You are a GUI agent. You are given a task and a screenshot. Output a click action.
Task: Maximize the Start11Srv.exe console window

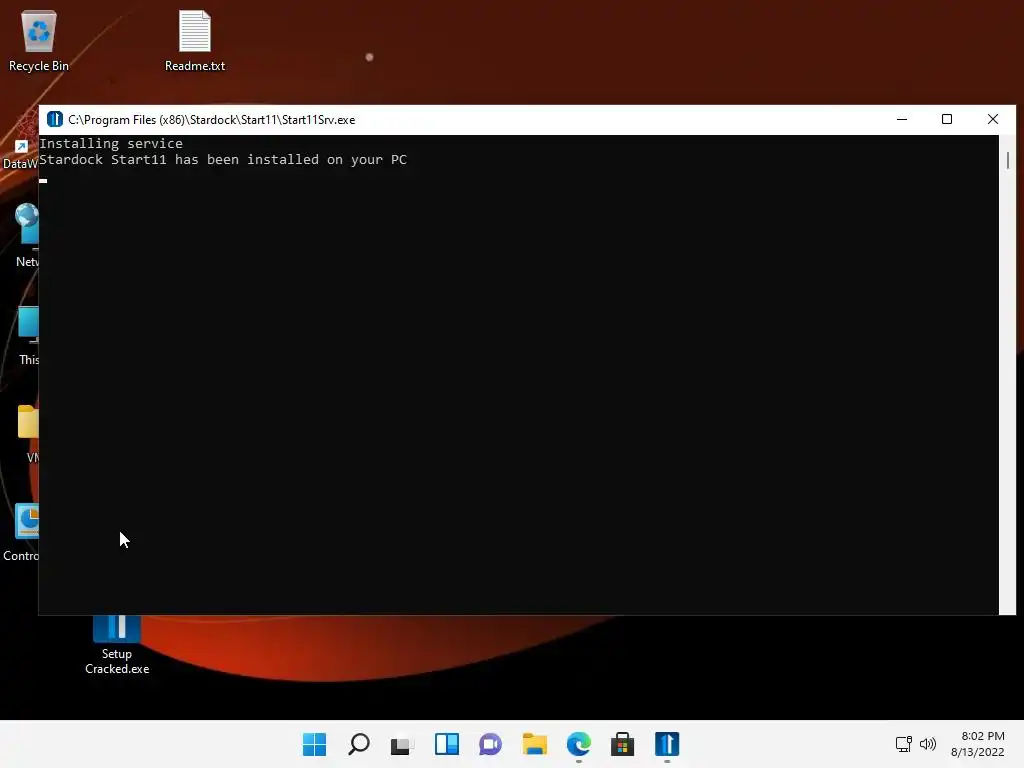947,120
